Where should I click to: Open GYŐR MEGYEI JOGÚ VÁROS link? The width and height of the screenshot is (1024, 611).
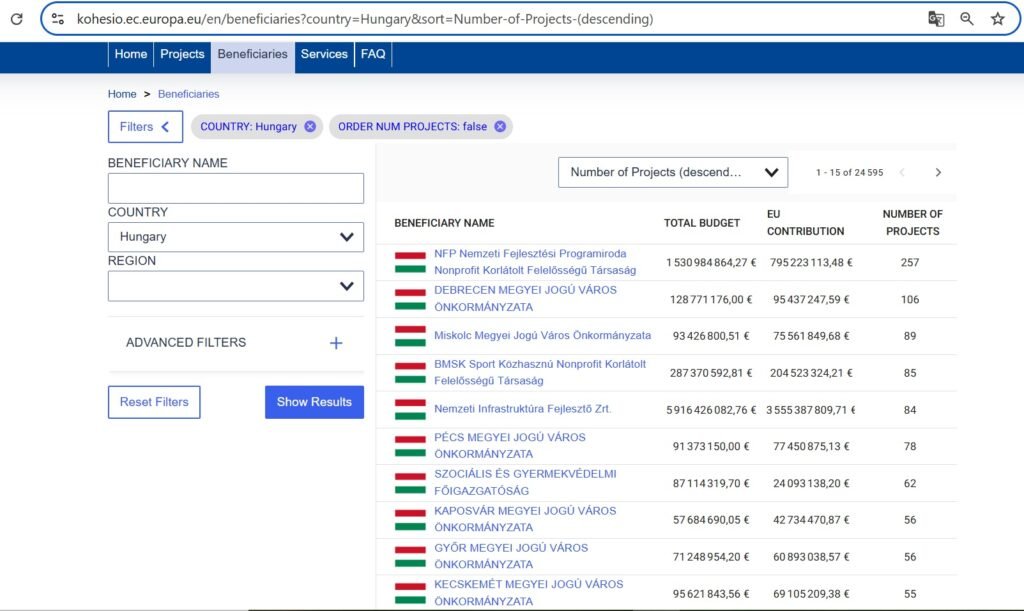point(511,556)
